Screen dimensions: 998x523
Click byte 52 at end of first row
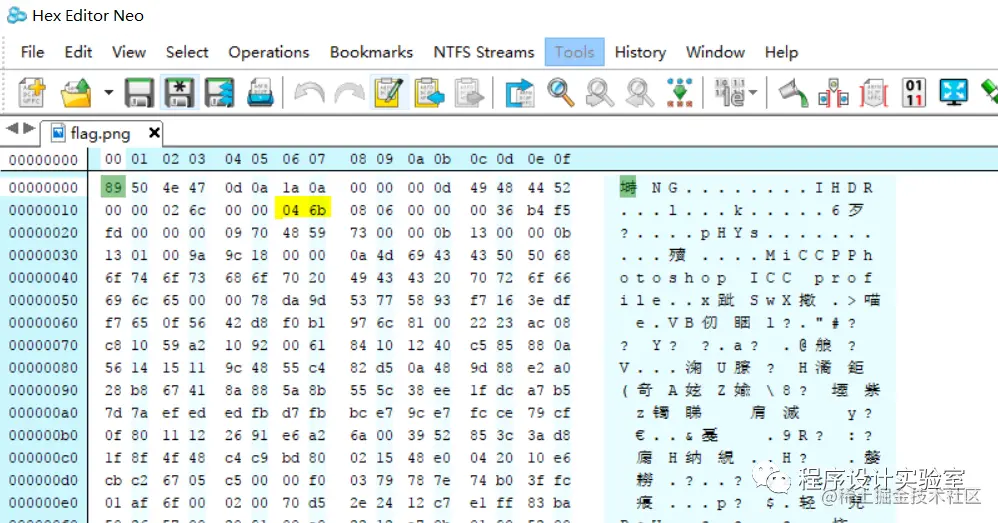[561, 188]
